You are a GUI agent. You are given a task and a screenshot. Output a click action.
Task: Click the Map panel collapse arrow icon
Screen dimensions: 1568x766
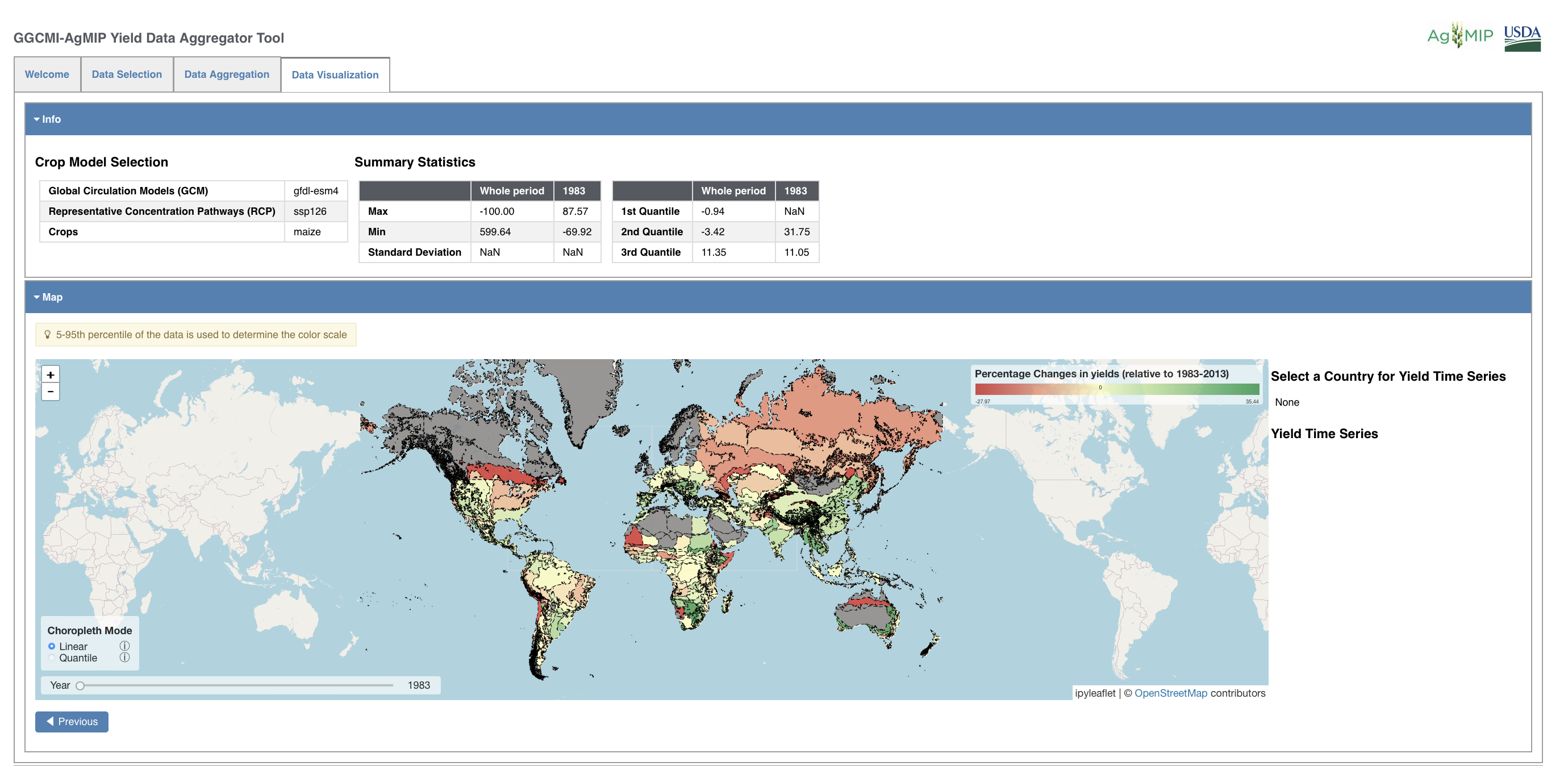click(35, 297)
